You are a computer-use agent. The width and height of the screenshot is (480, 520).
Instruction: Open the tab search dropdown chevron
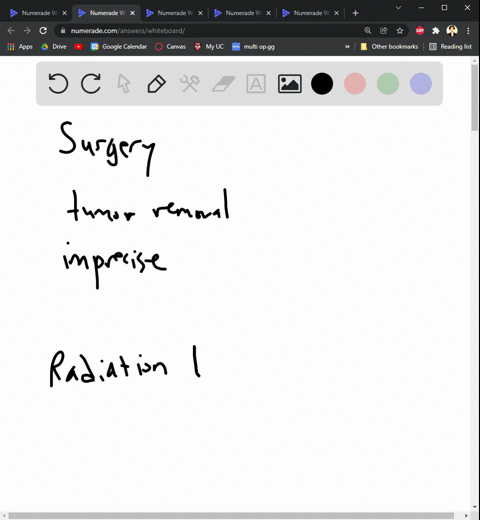[x=398, y=7]
